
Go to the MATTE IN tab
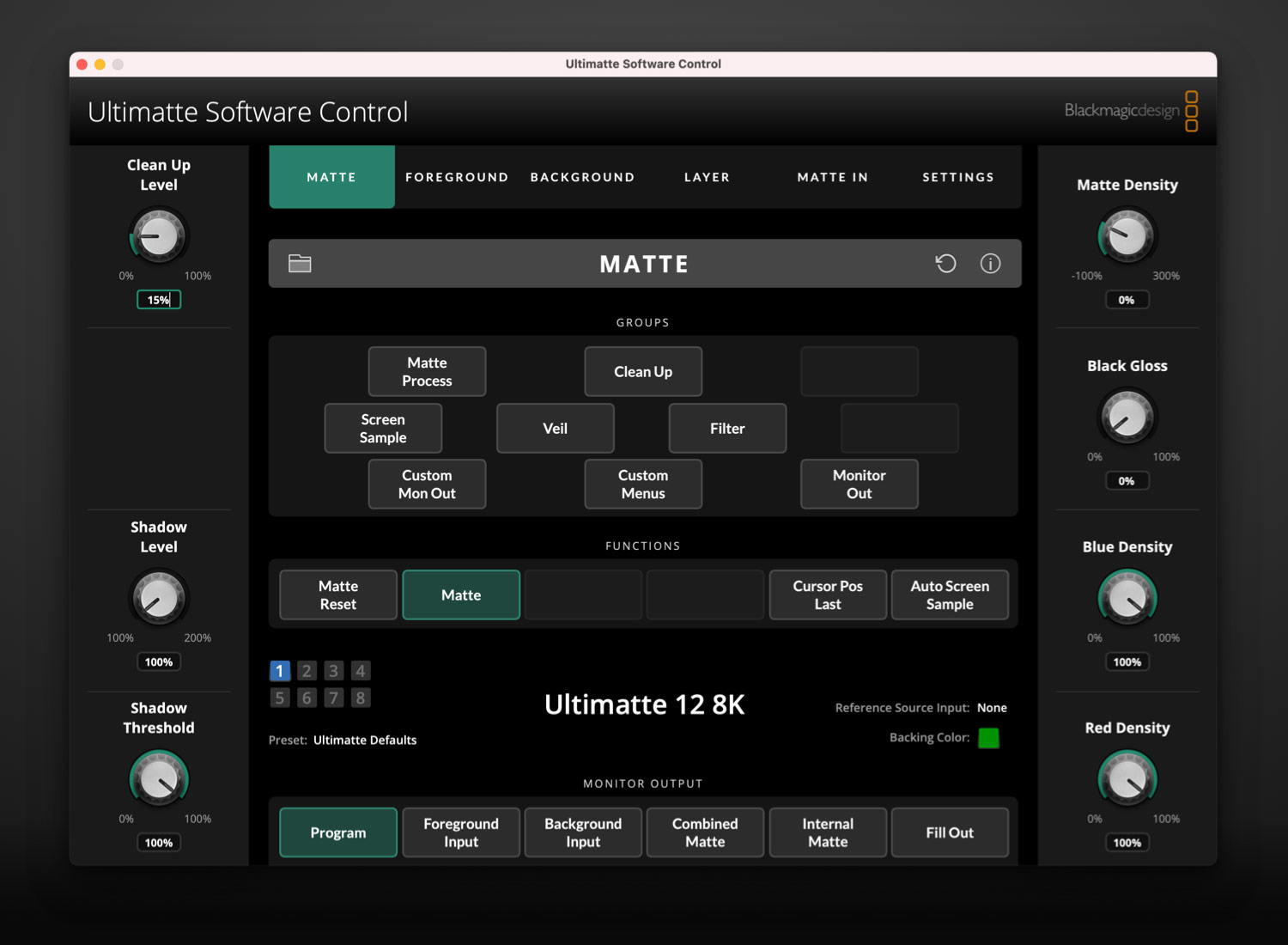pyautogui.click(x=833, y=177)
